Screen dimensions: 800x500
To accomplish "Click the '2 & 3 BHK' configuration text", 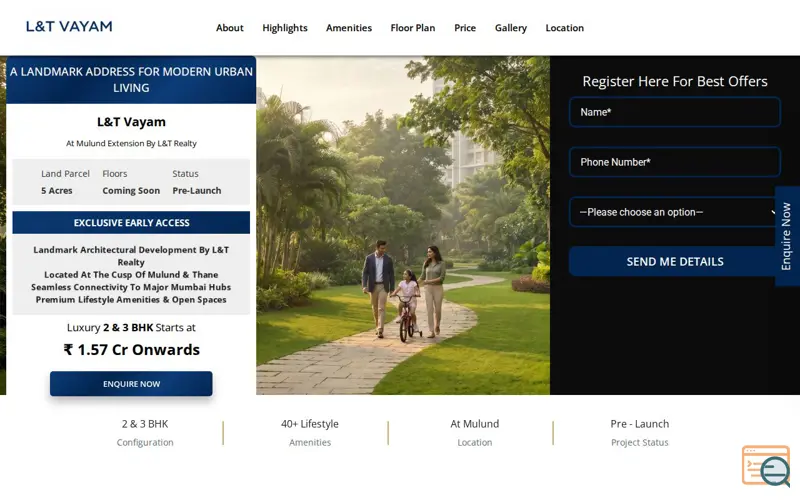I will pyautogui.click(x=145, y=424).
